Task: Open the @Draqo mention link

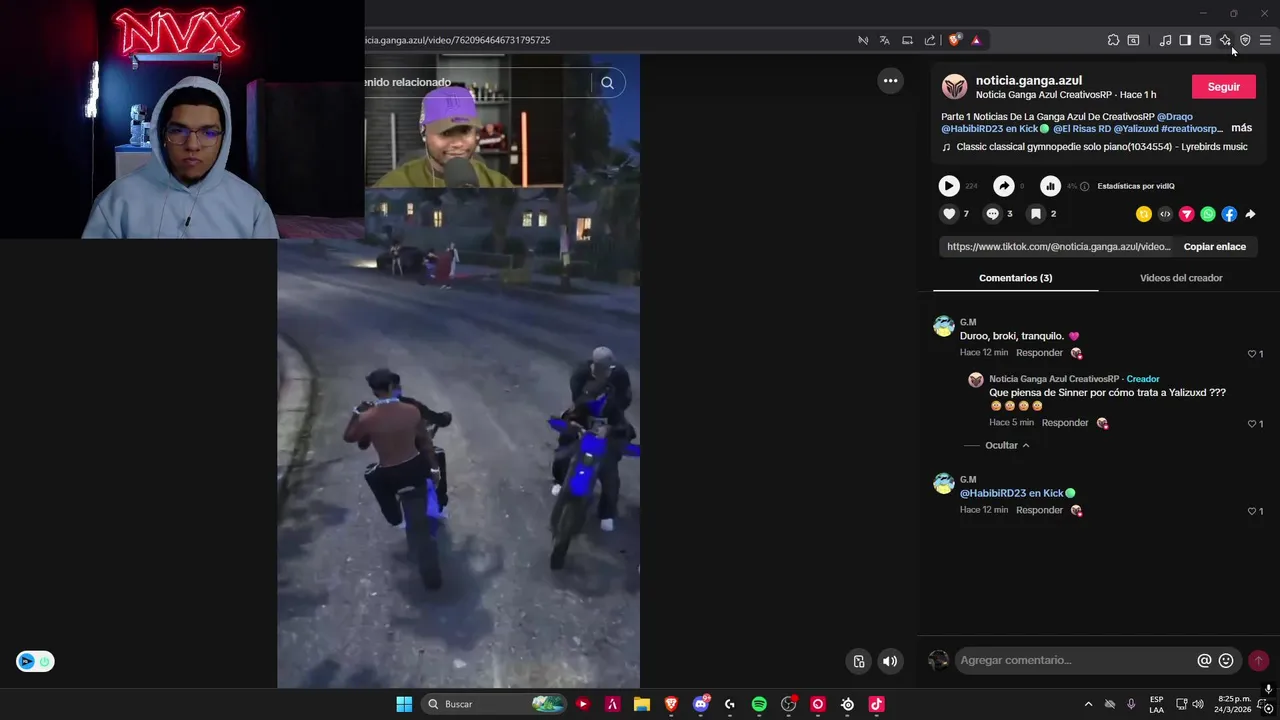Action: click(1175, 116)
